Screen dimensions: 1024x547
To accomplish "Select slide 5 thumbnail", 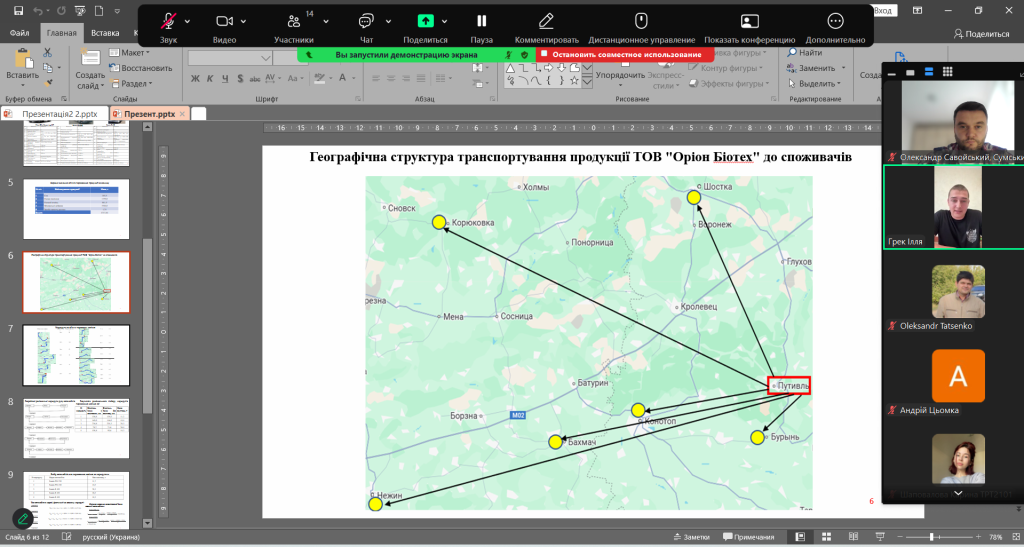I will [76, 209].
